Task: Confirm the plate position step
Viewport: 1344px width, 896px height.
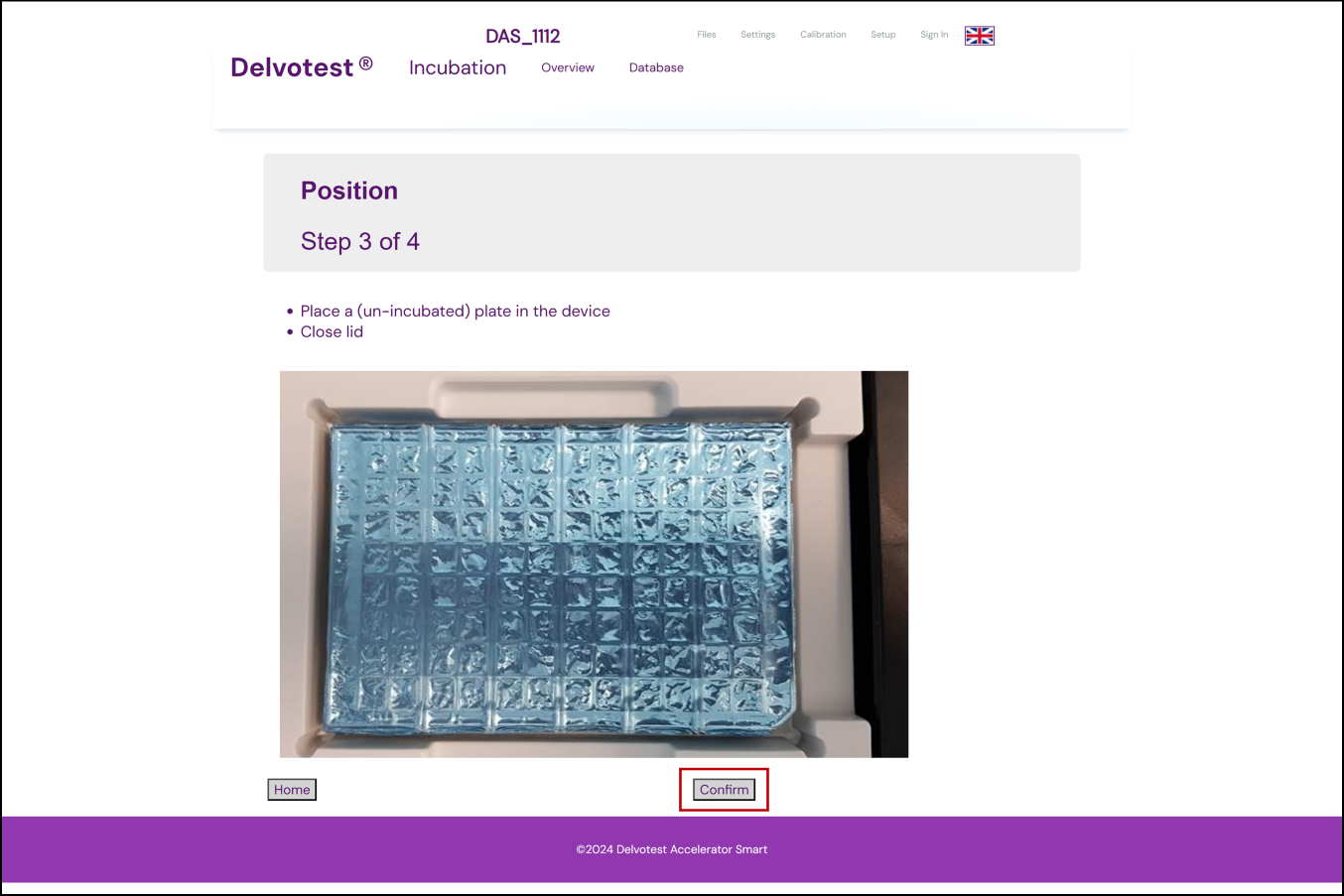Action: [x=724, y=790]
